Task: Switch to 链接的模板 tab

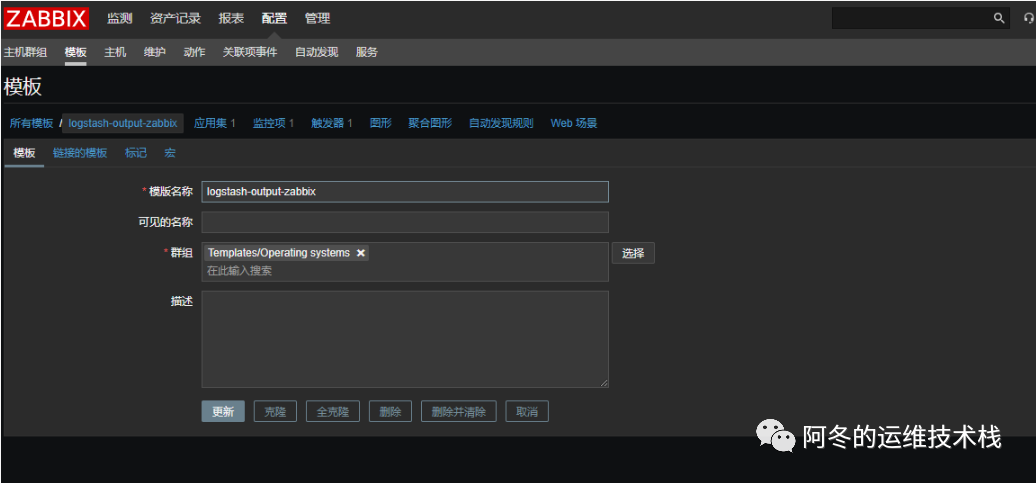Action: tap(80, 153)
